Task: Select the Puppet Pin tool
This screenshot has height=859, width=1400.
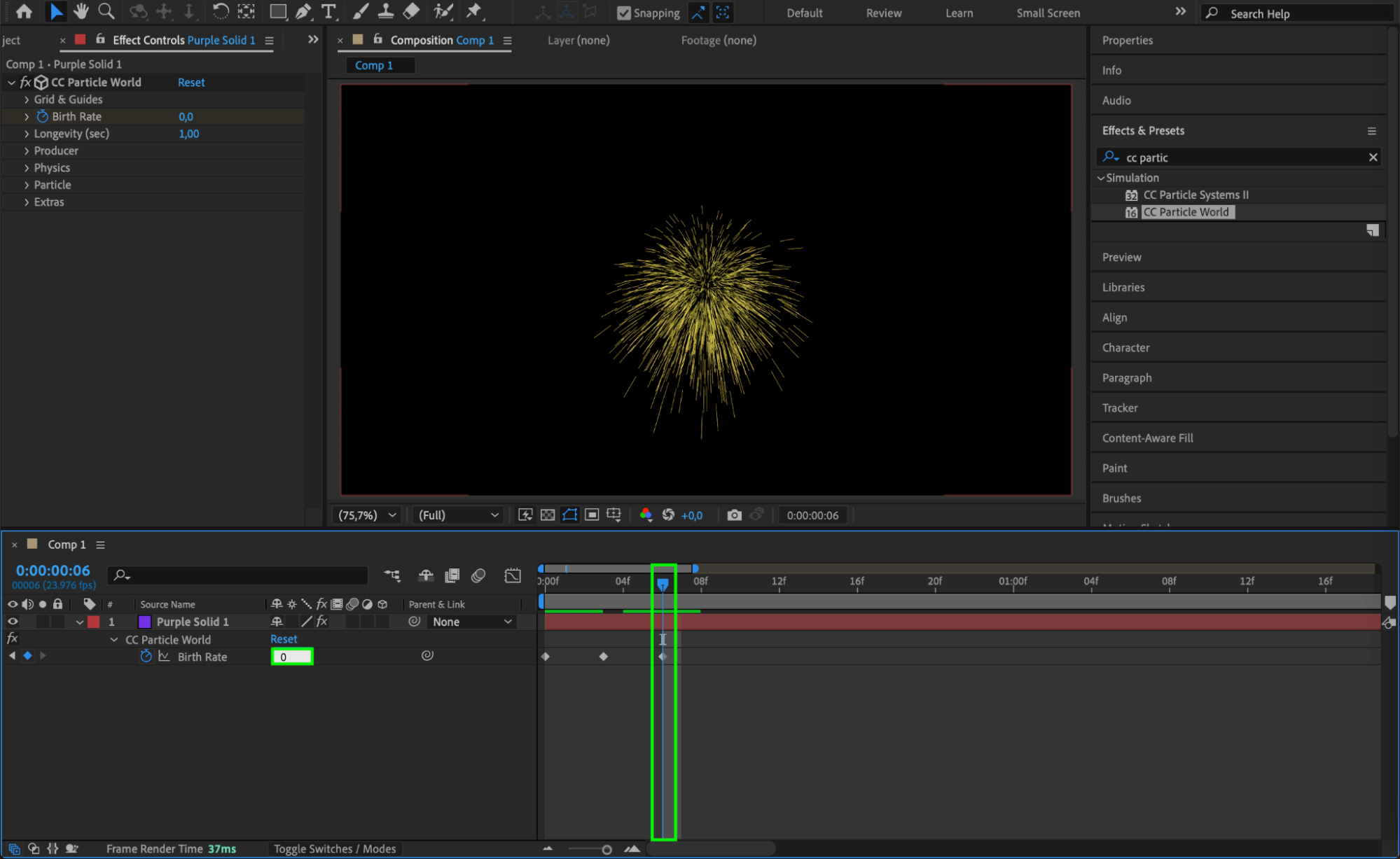Action: click(475, 11)
